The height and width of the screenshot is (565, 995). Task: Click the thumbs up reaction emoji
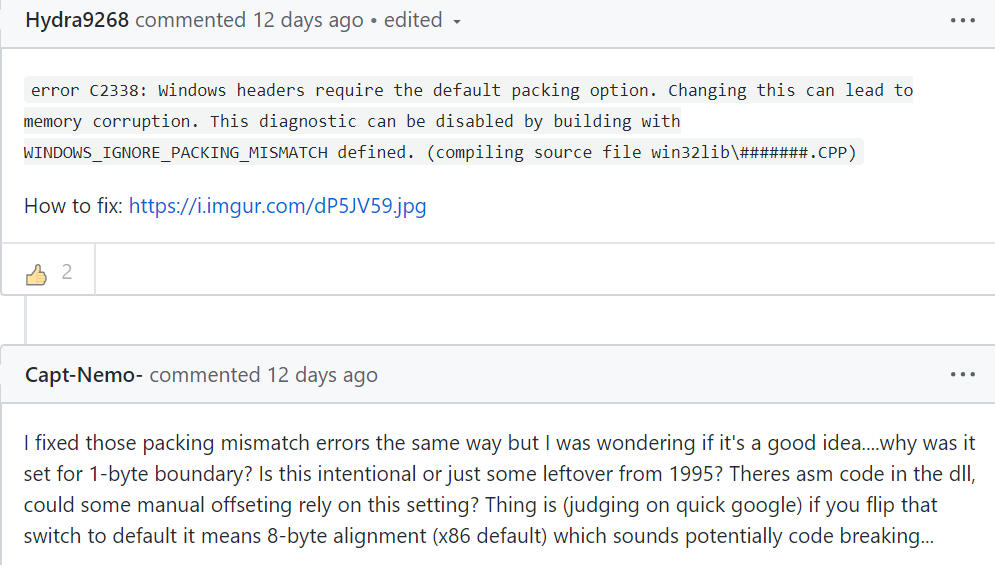tap(37, 273)
